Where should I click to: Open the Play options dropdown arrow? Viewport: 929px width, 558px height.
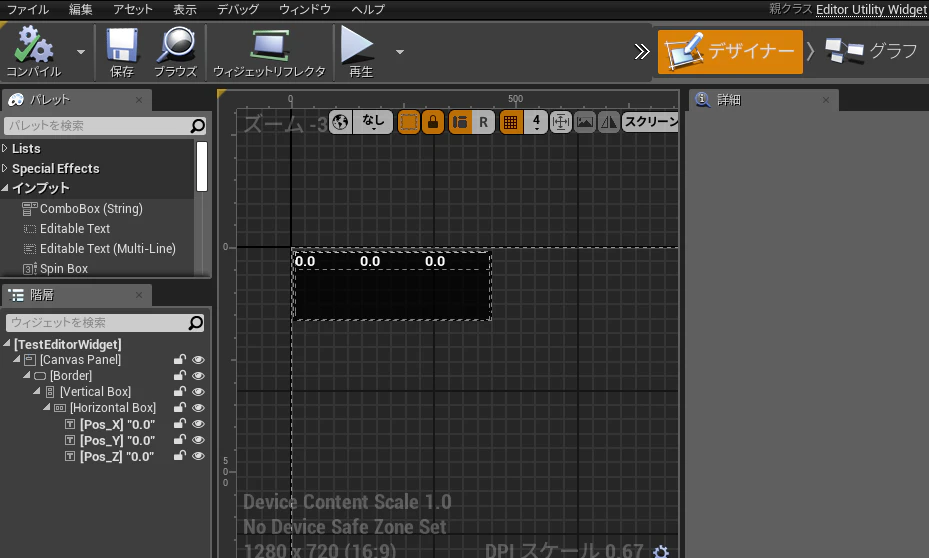coord(400,52)
